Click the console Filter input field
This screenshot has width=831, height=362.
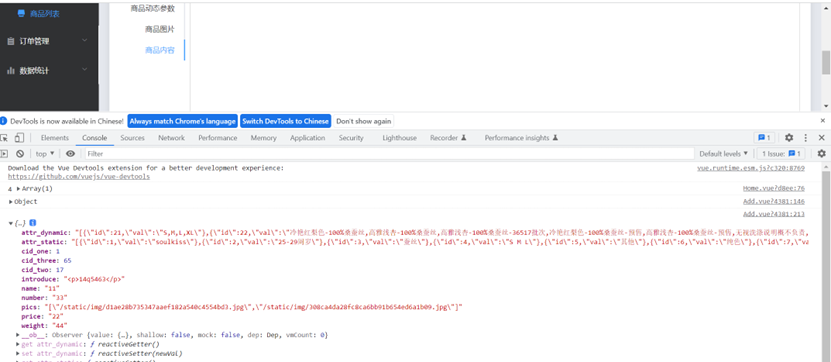click(389, 154)
